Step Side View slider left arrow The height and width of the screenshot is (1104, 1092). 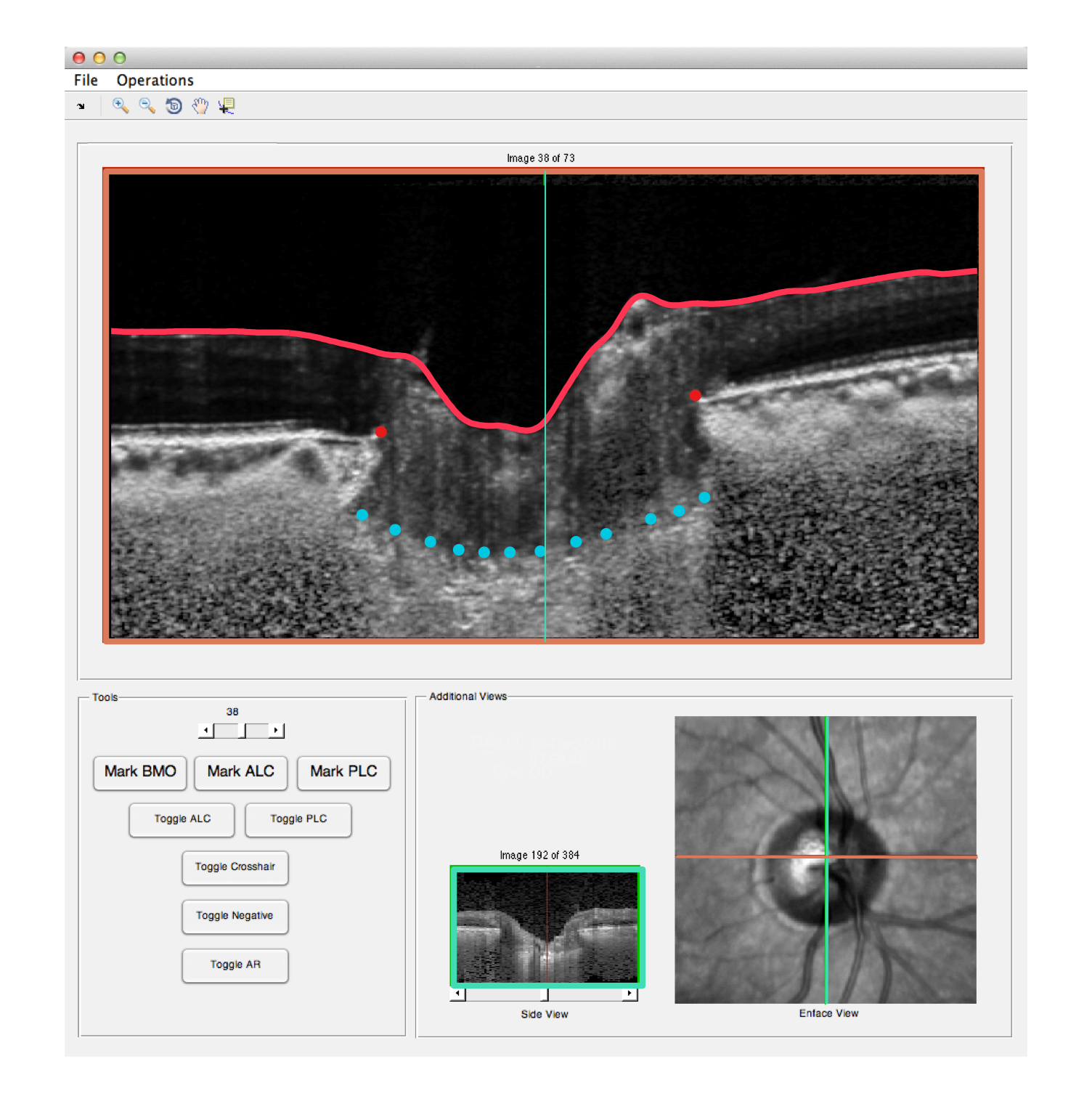pos(457,994)
